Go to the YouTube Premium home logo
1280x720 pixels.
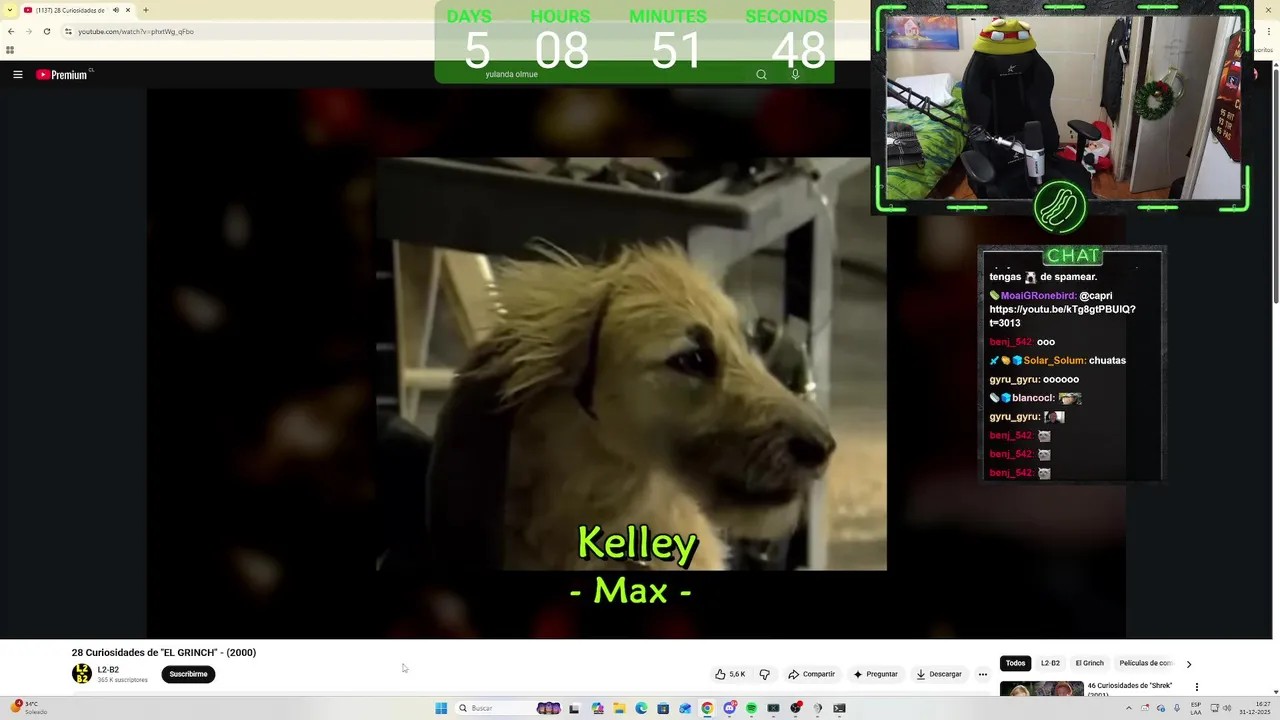coord(64,74)
